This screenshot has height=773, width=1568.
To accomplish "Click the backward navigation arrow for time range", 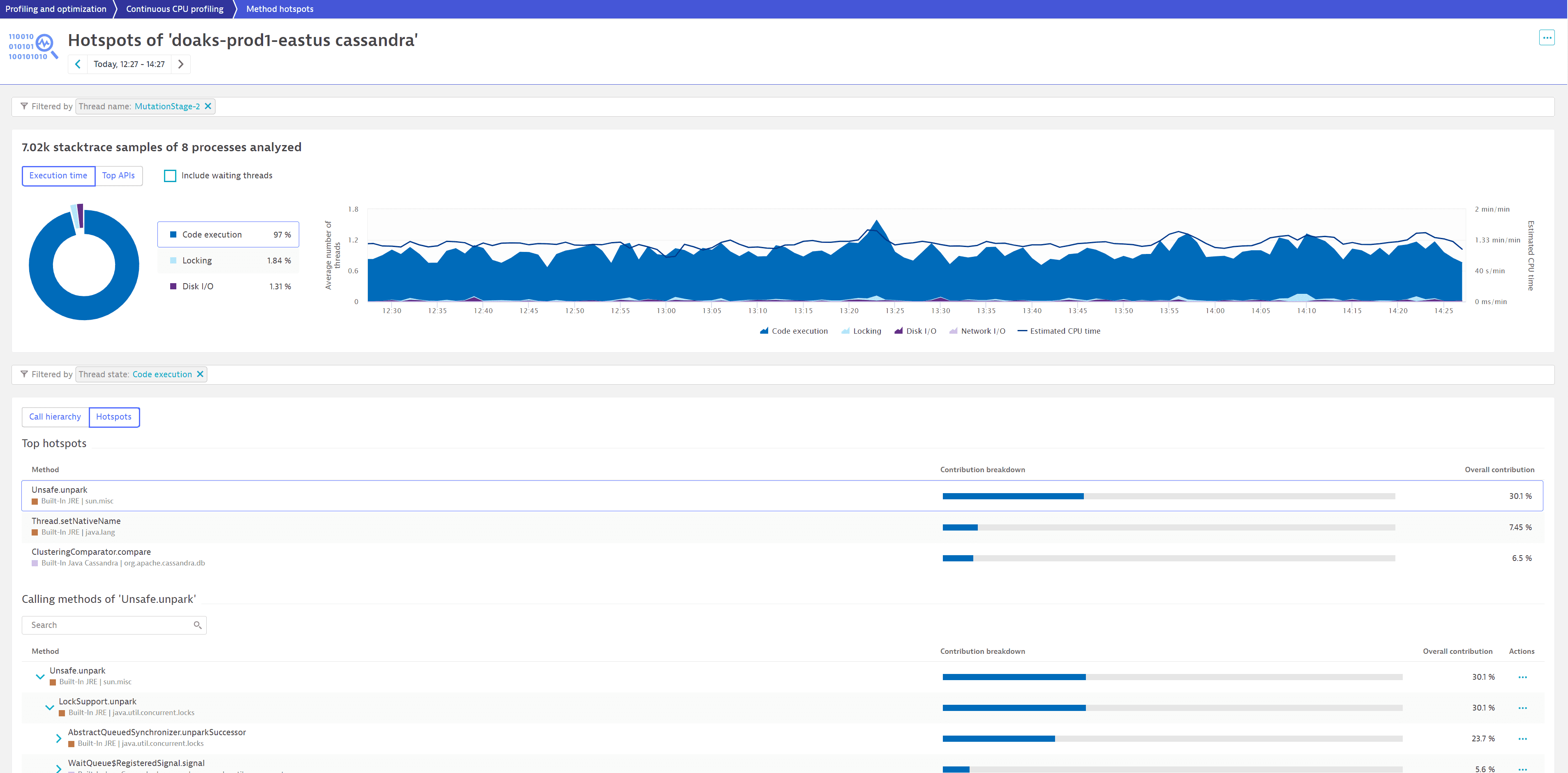I will (x=78, y=64).
